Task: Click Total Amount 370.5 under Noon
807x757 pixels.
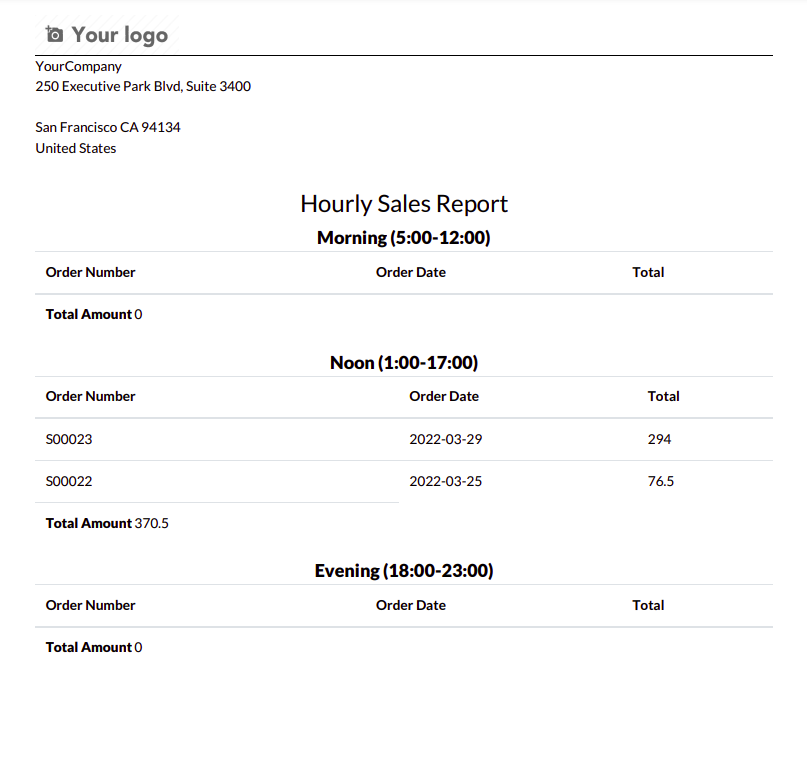Action: [x=107, y=523]
